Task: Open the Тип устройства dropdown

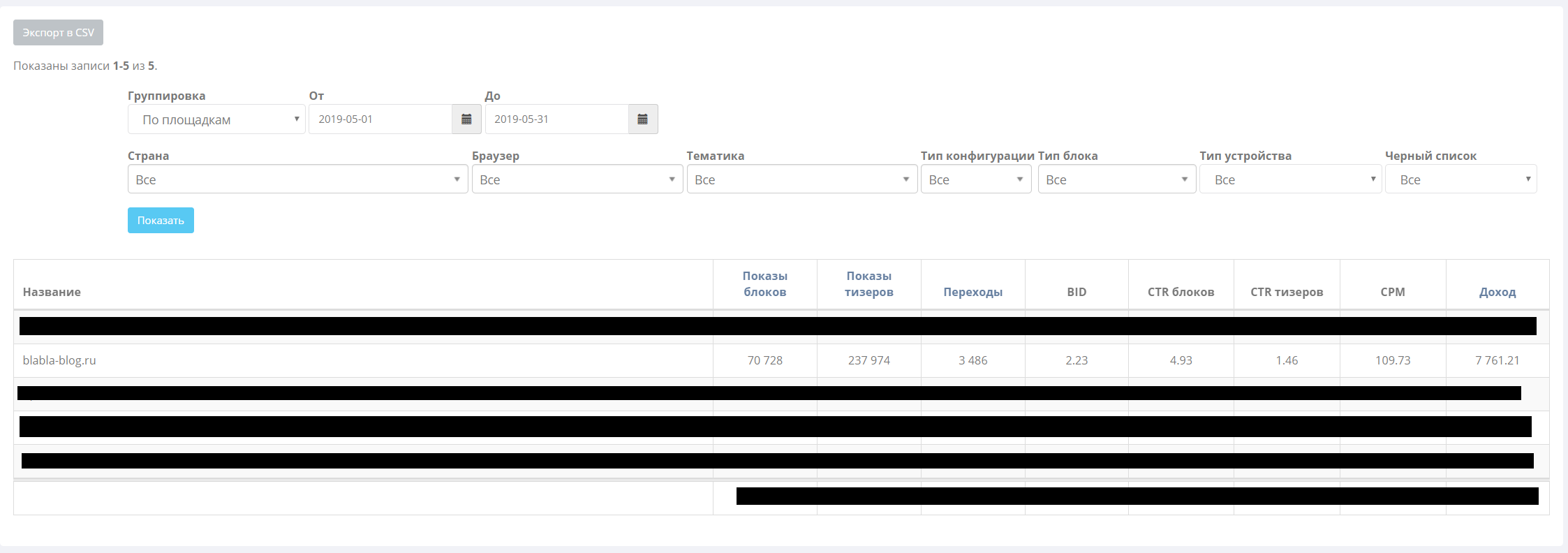Action: click(x=1291, y=179)
